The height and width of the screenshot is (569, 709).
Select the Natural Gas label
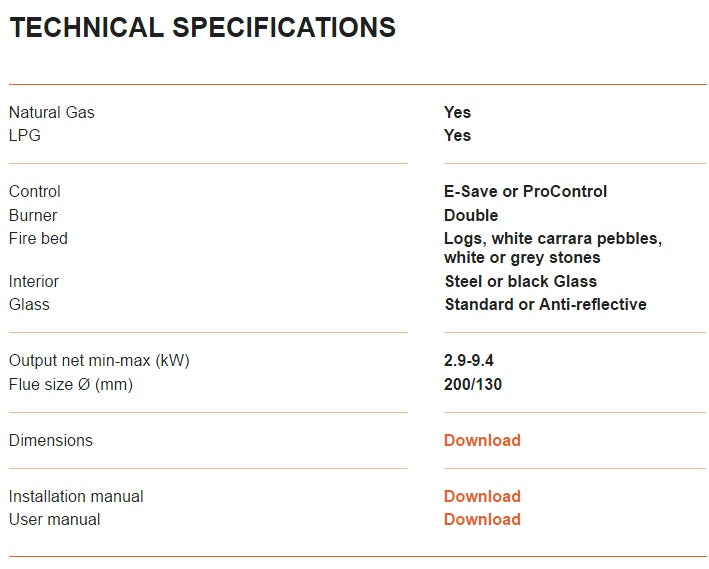pos(52,112)
